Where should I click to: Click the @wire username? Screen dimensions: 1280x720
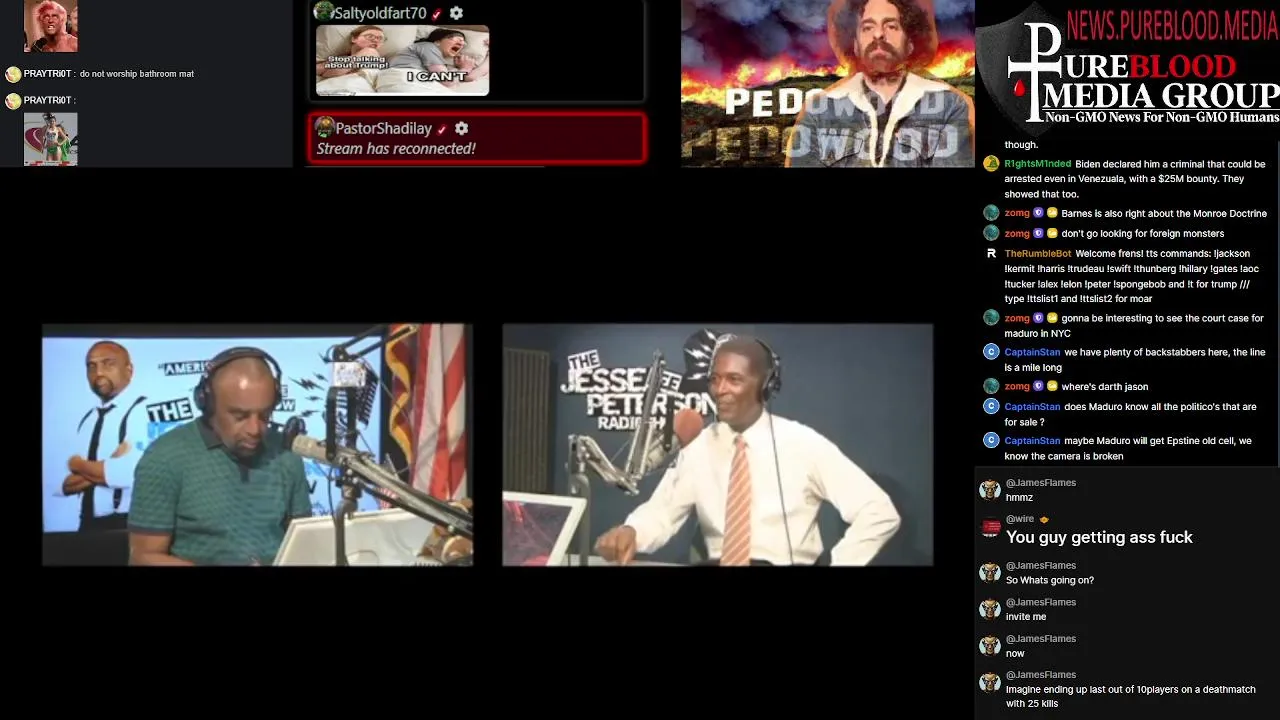[x=1020, y=519]
